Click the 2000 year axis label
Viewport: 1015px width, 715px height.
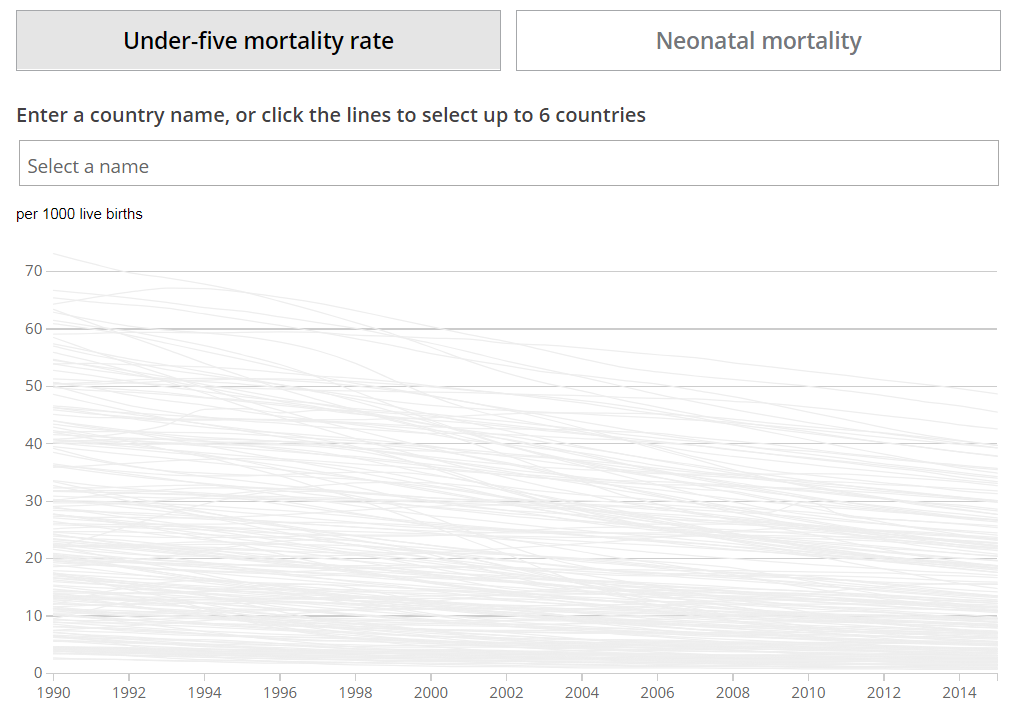(x=431, y=692)
